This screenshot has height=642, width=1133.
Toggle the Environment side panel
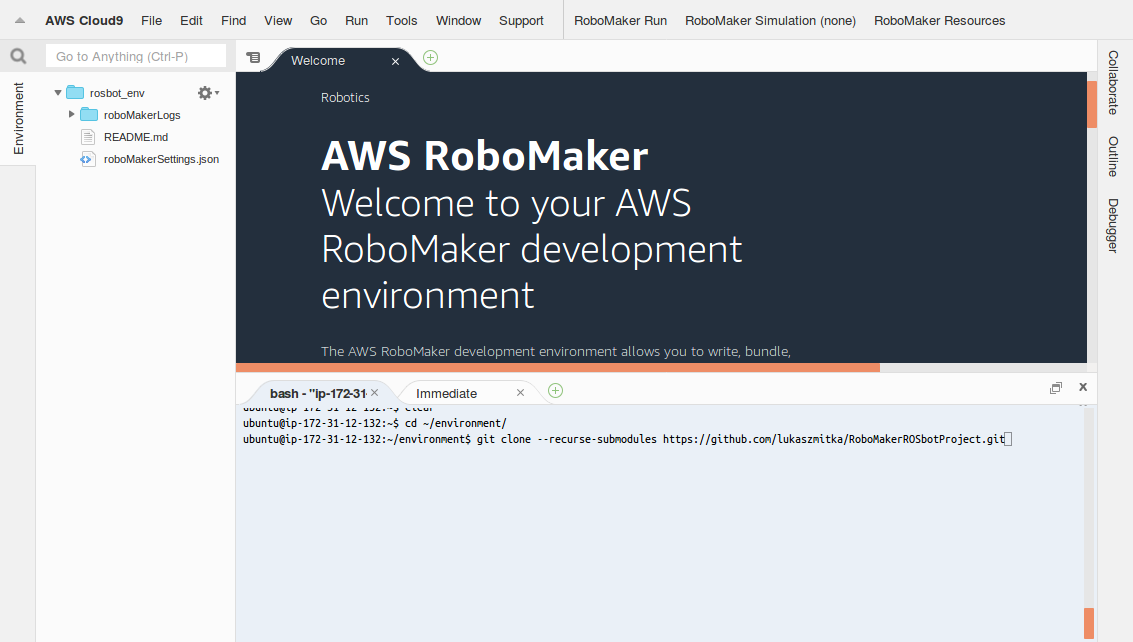[x=18, y=119]
